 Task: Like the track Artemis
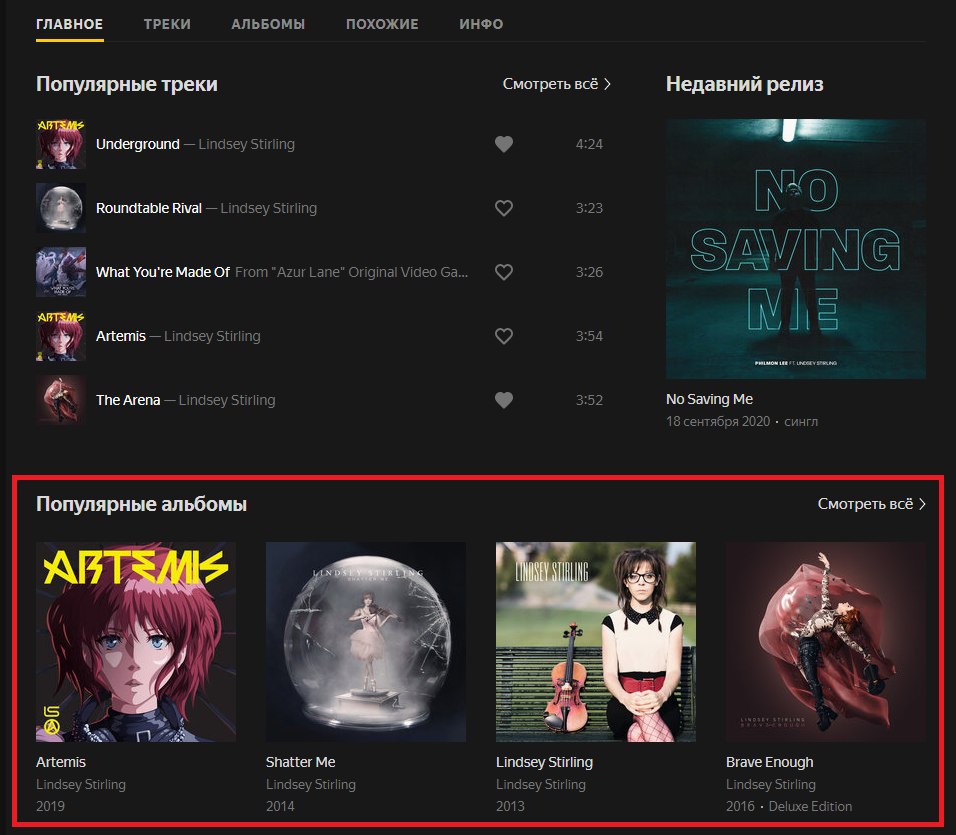pos(504,336)
